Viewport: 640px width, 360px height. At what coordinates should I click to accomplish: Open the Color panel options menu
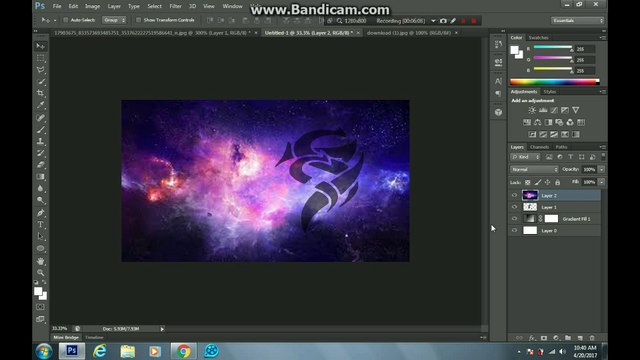[602, 38]
